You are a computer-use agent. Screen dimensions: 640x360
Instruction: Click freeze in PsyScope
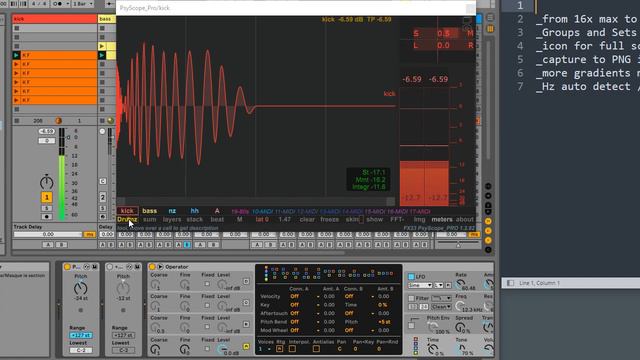[329, 220]
